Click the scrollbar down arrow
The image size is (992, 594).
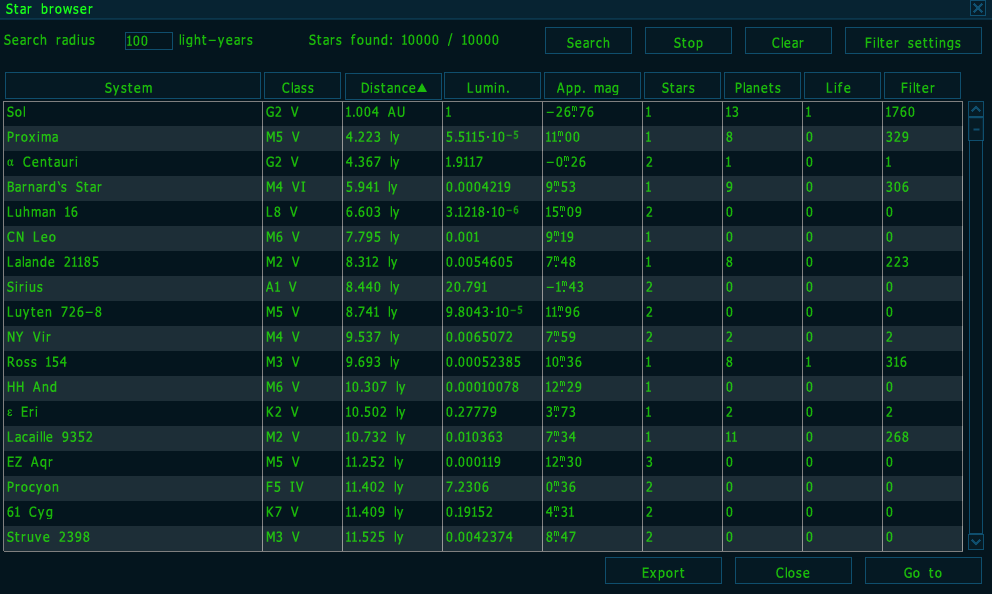point(976,541)
